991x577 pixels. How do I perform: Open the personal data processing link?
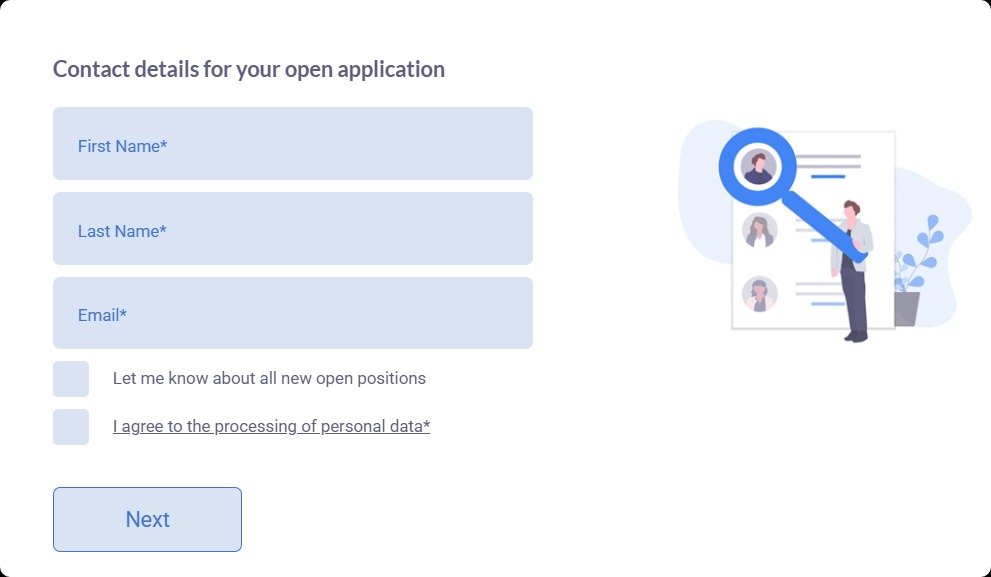coord(271,426)
